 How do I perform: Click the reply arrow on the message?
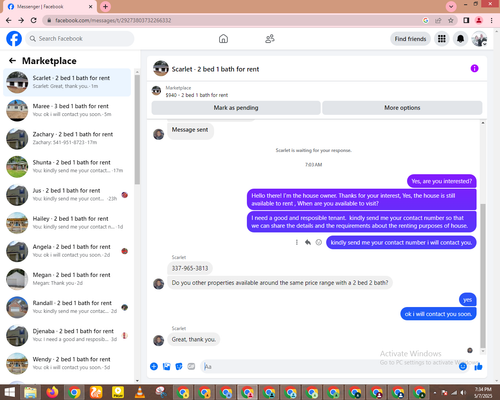pyautogui.click(x=308, y=242)
